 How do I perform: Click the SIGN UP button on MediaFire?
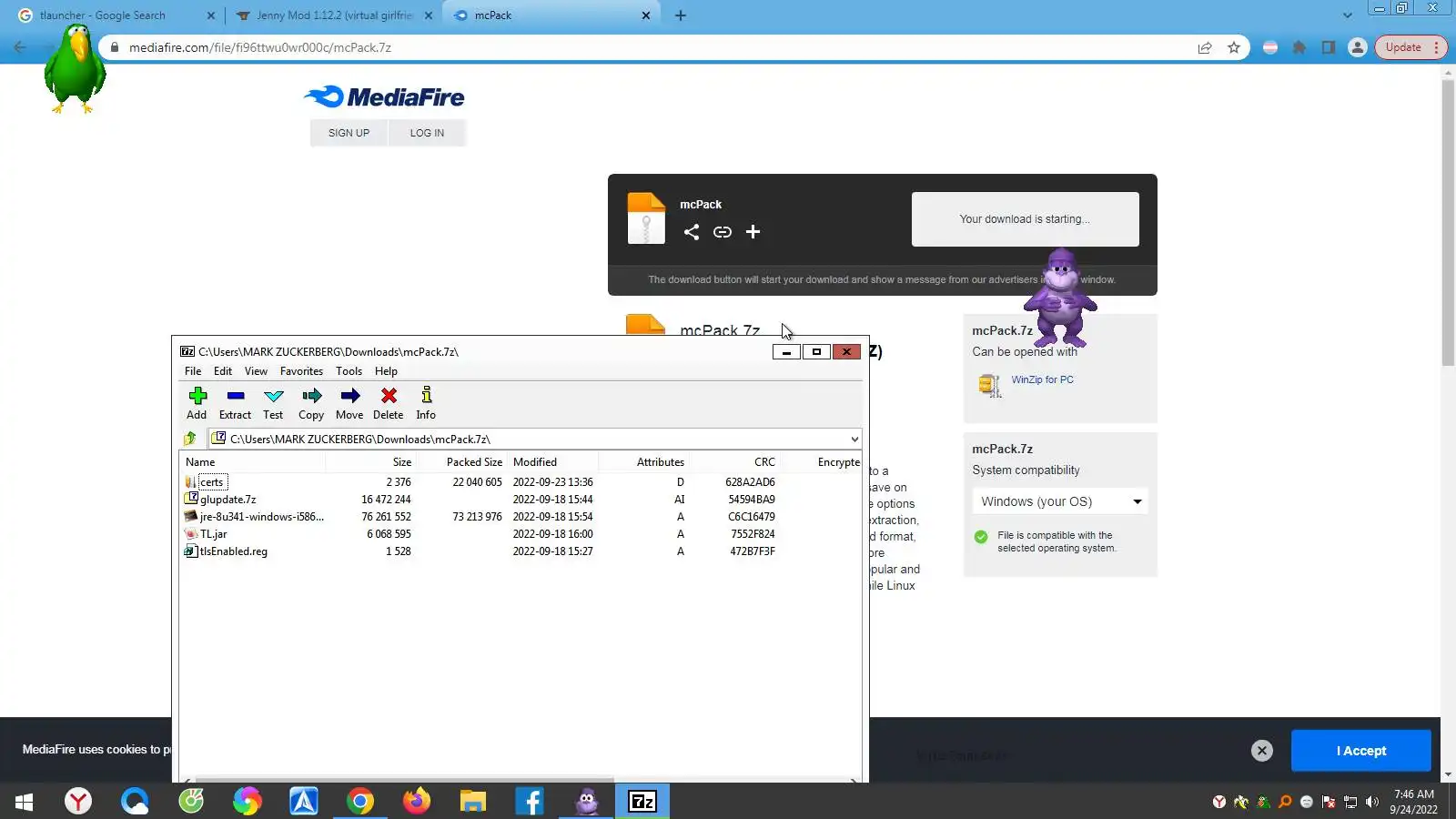pyautogui.click(x=349, y=133)
